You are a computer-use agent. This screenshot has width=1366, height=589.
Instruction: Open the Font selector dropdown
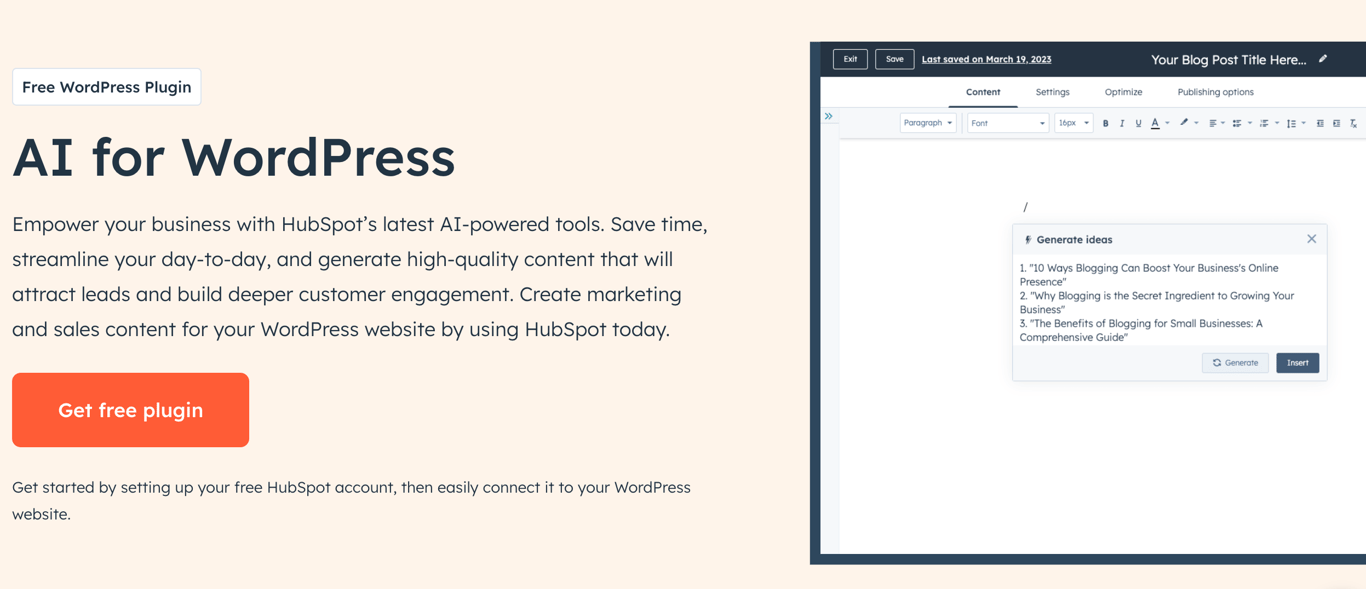coord(1005,122)
